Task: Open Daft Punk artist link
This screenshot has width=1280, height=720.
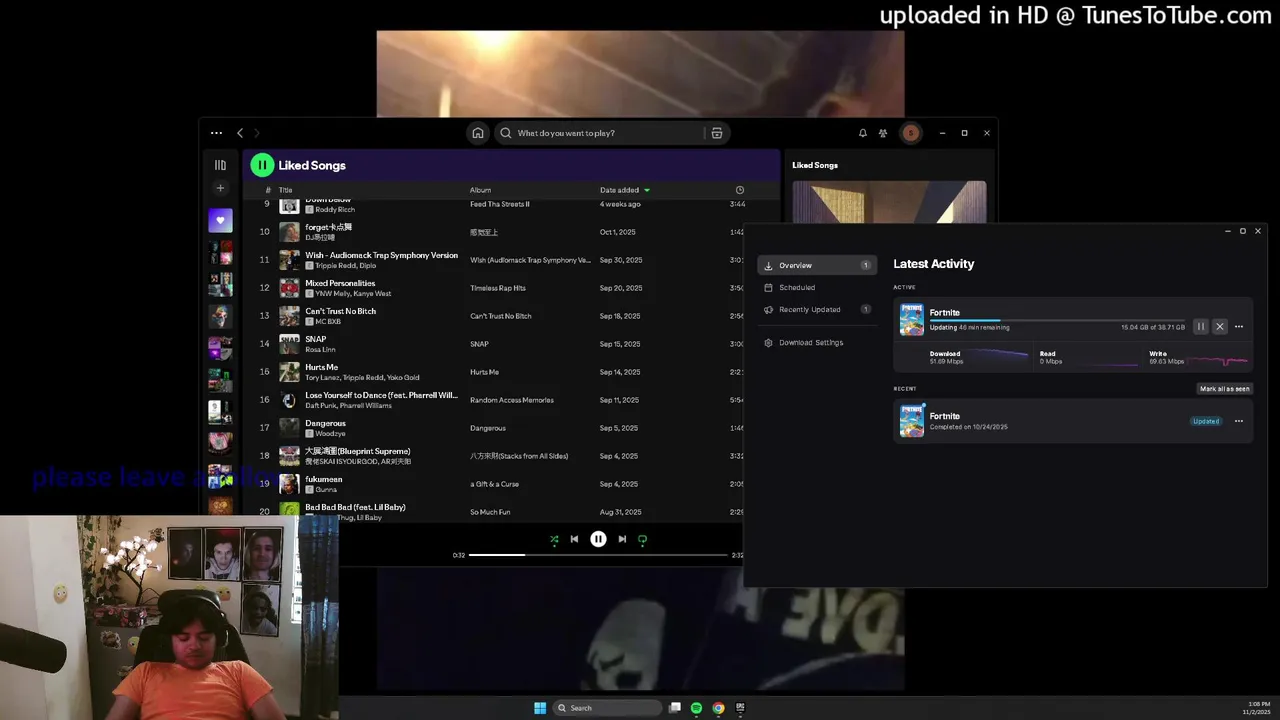Action: pos(320,405)
